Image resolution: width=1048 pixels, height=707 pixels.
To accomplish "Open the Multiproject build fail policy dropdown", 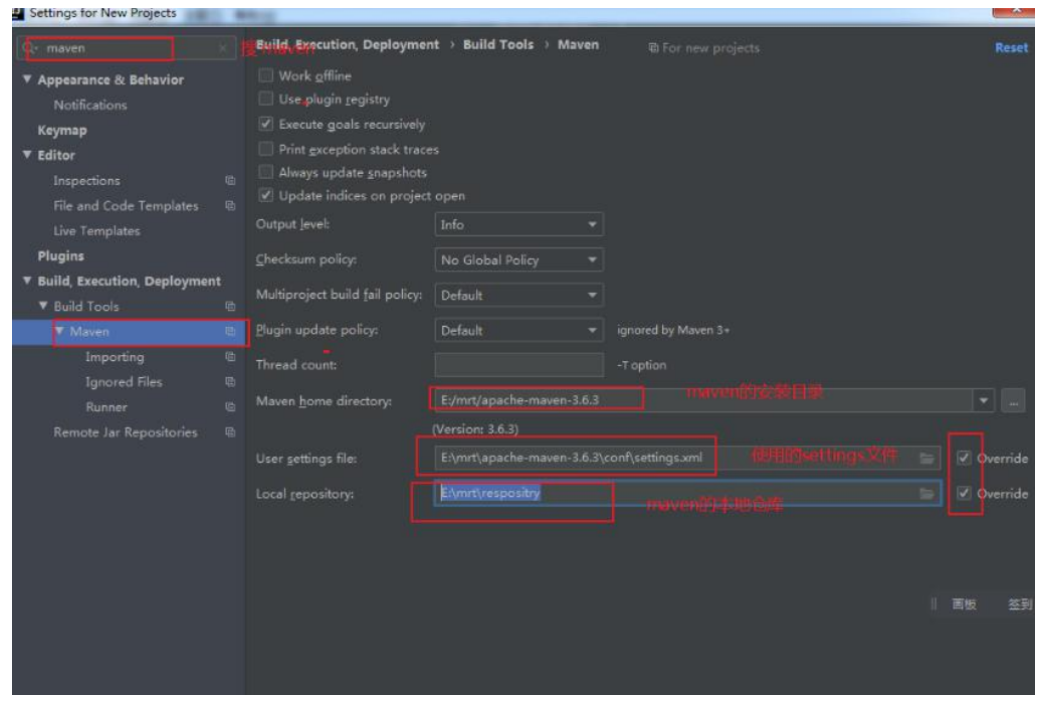I will coord(519,295).
